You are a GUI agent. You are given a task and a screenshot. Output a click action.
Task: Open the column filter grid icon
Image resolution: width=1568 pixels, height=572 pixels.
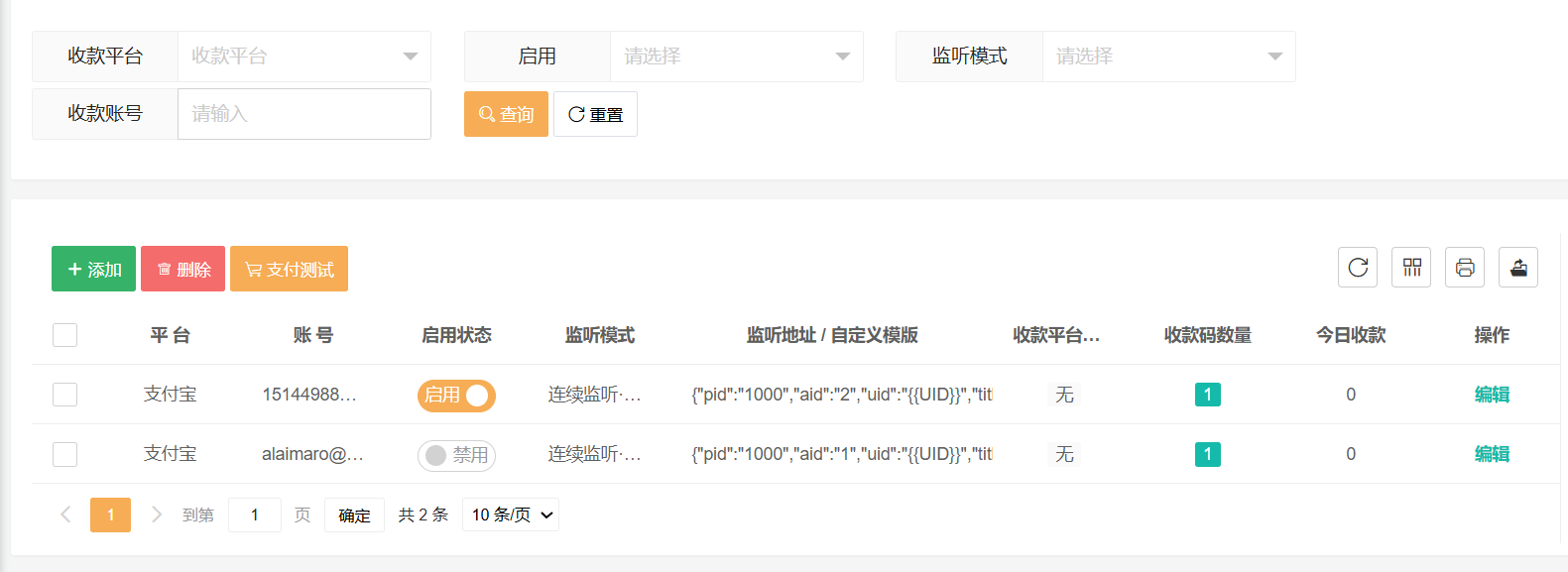1410,268
